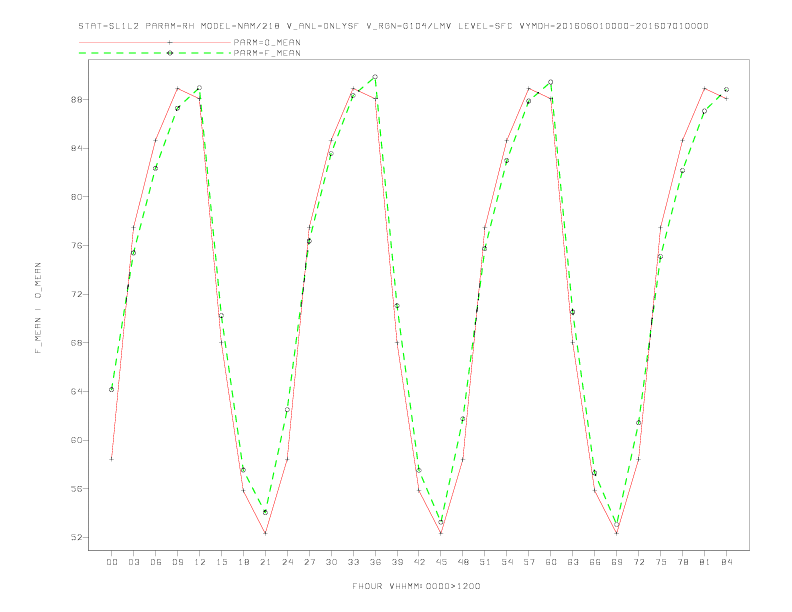Viewport: 792px width, 612px height.
Task: Click the x-axis tick label 54
Action: (x=507, y=562)
